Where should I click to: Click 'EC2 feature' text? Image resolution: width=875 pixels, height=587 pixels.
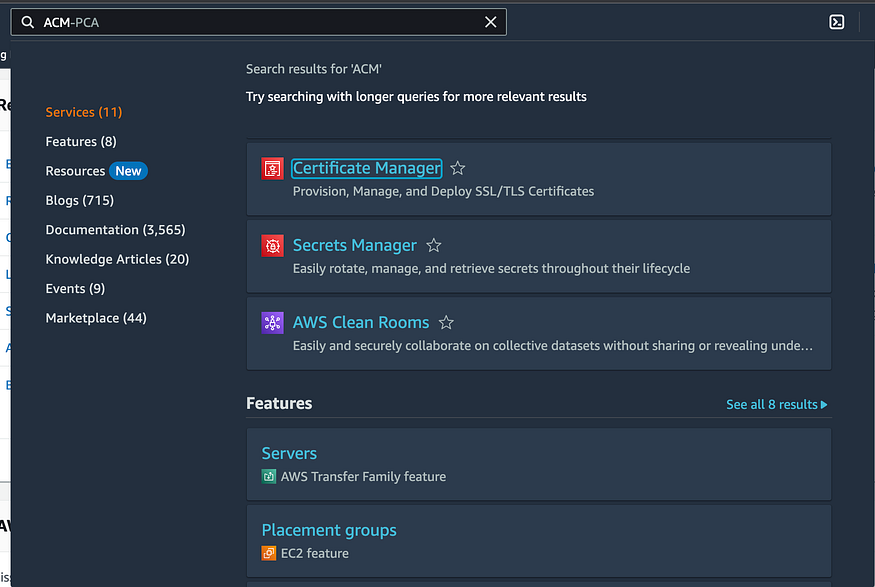click(315, 554)
